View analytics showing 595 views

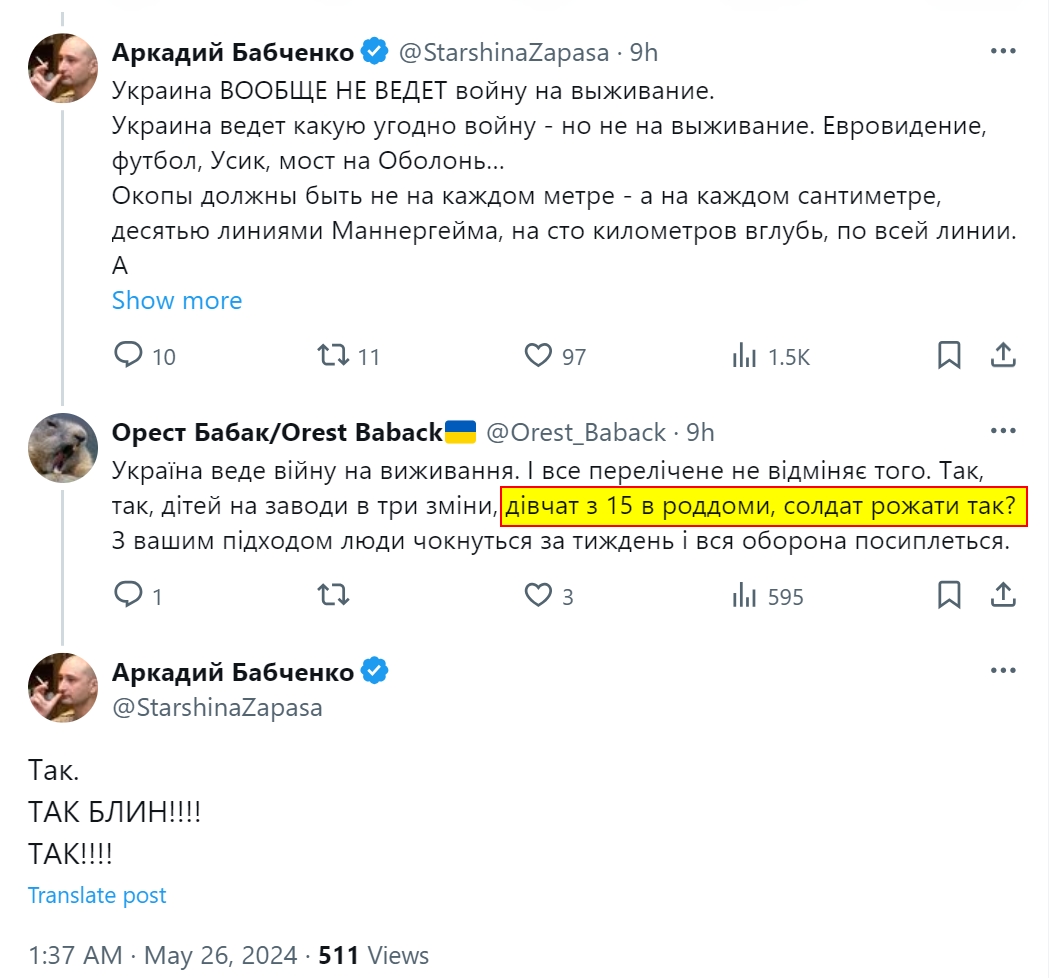[x=745, y=596]
